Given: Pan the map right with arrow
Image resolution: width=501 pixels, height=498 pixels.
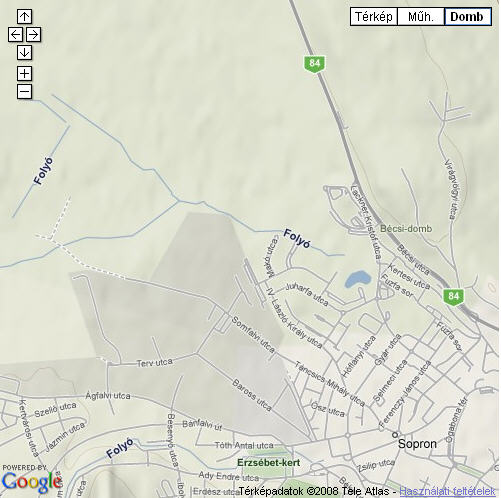Looking at the screenshot, I should [x=33, y=34].
